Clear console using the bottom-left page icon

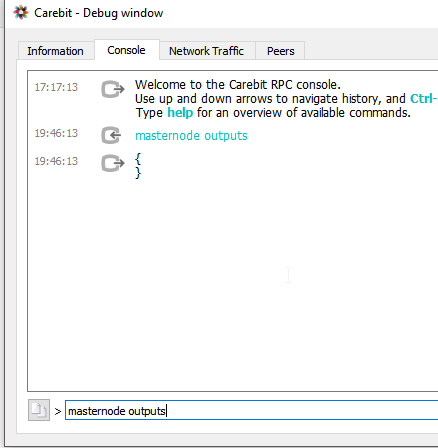39,410
